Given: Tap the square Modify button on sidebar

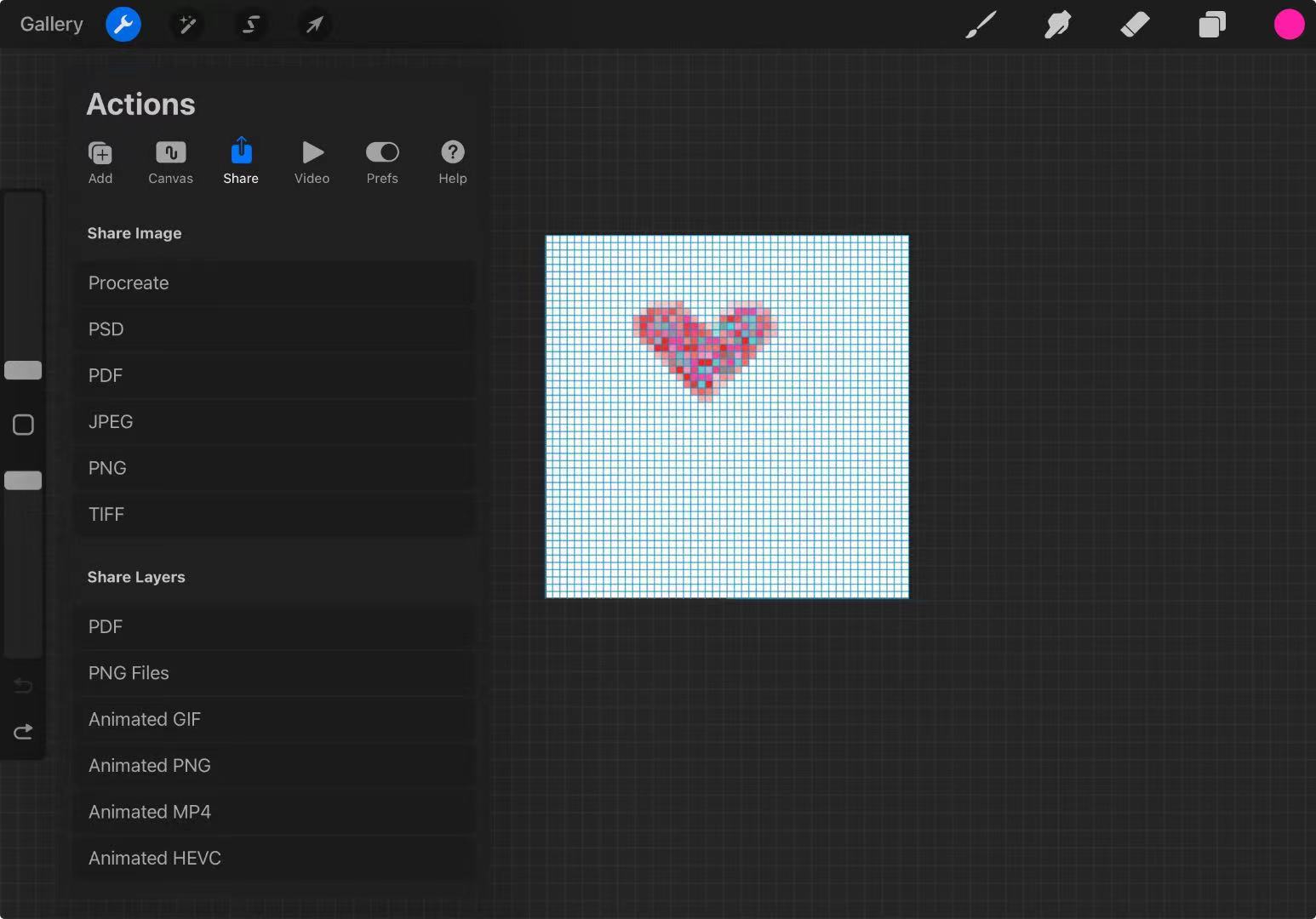Looking at the screenshot, I should (x=23, y=425).
